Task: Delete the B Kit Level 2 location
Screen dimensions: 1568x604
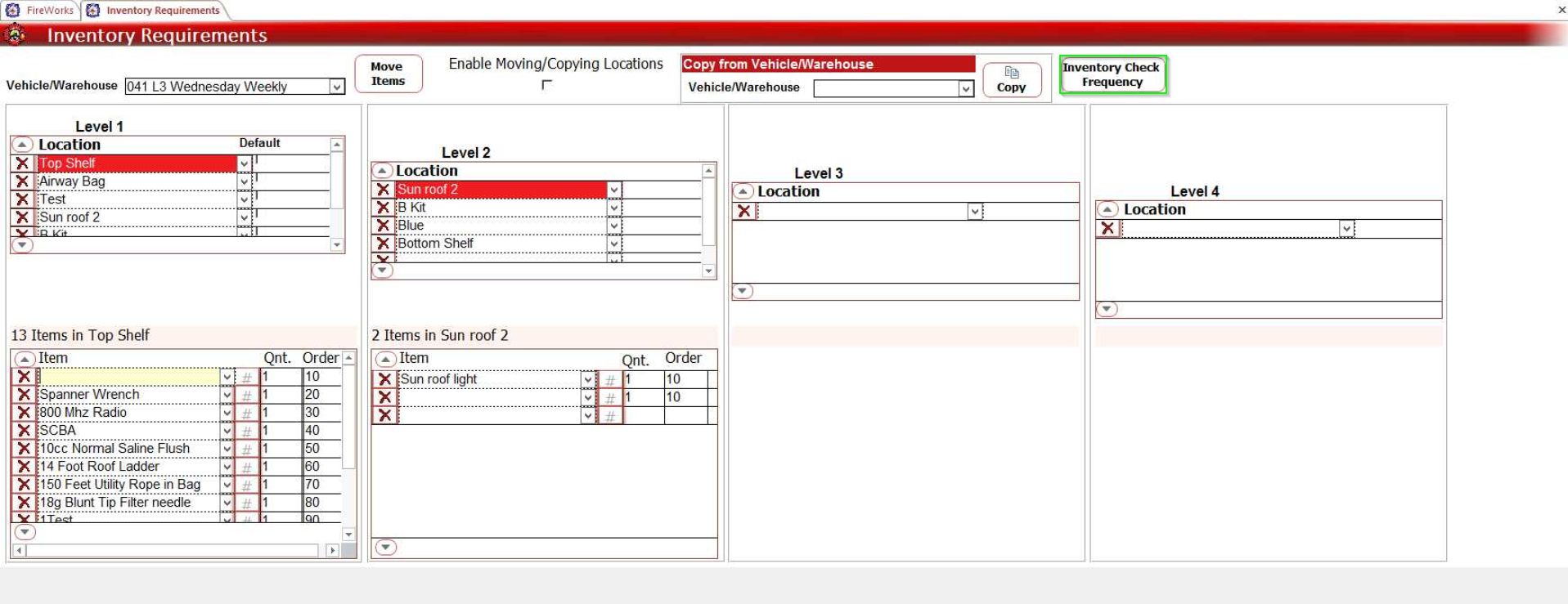Action: point(383,208)
